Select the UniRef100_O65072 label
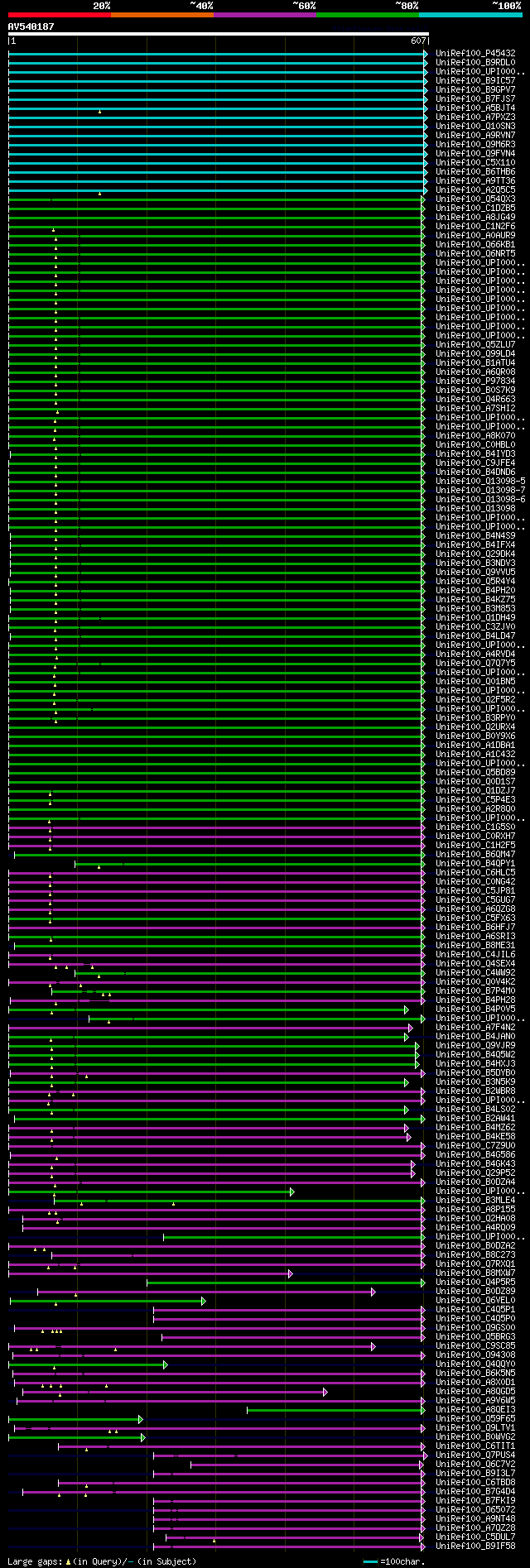Screen dimensions: 530x1568 (x=475, y=1509)
